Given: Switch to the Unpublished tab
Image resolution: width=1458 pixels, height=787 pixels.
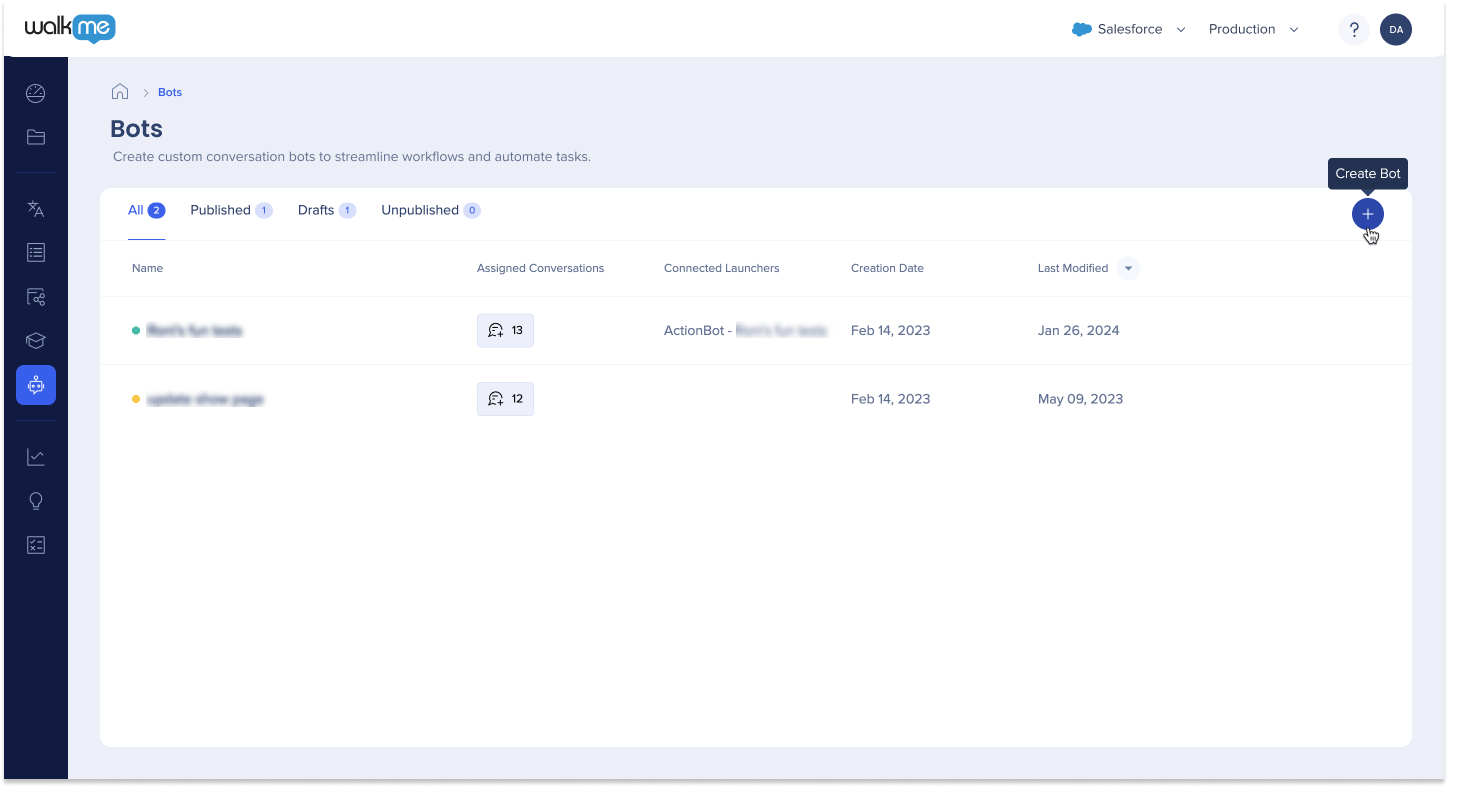Looking at the screenshot, I should (x=431, y=211).
